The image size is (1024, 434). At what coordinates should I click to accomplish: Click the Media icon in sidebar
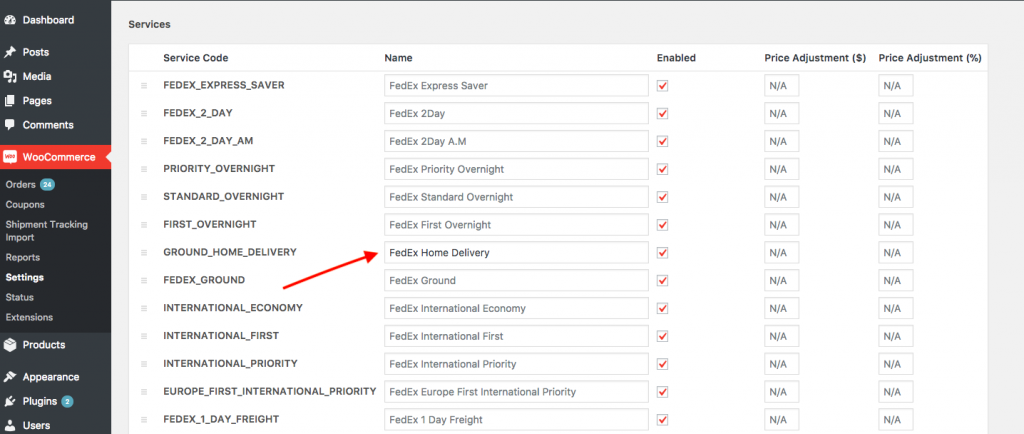[9, 76]
